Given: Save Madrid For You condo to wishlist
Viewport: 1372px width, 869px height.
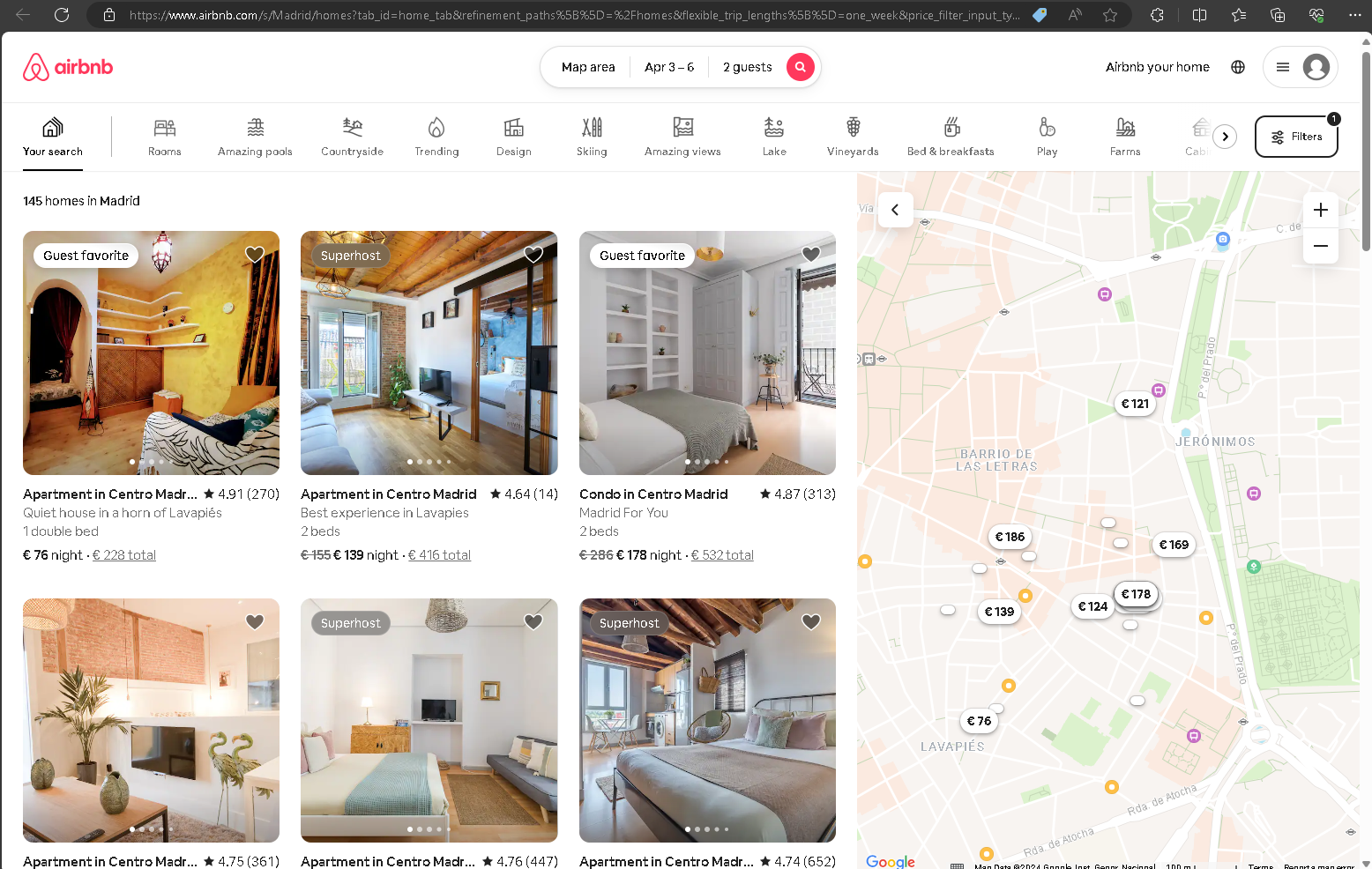Looking at the screenshot, I should 811,255.
